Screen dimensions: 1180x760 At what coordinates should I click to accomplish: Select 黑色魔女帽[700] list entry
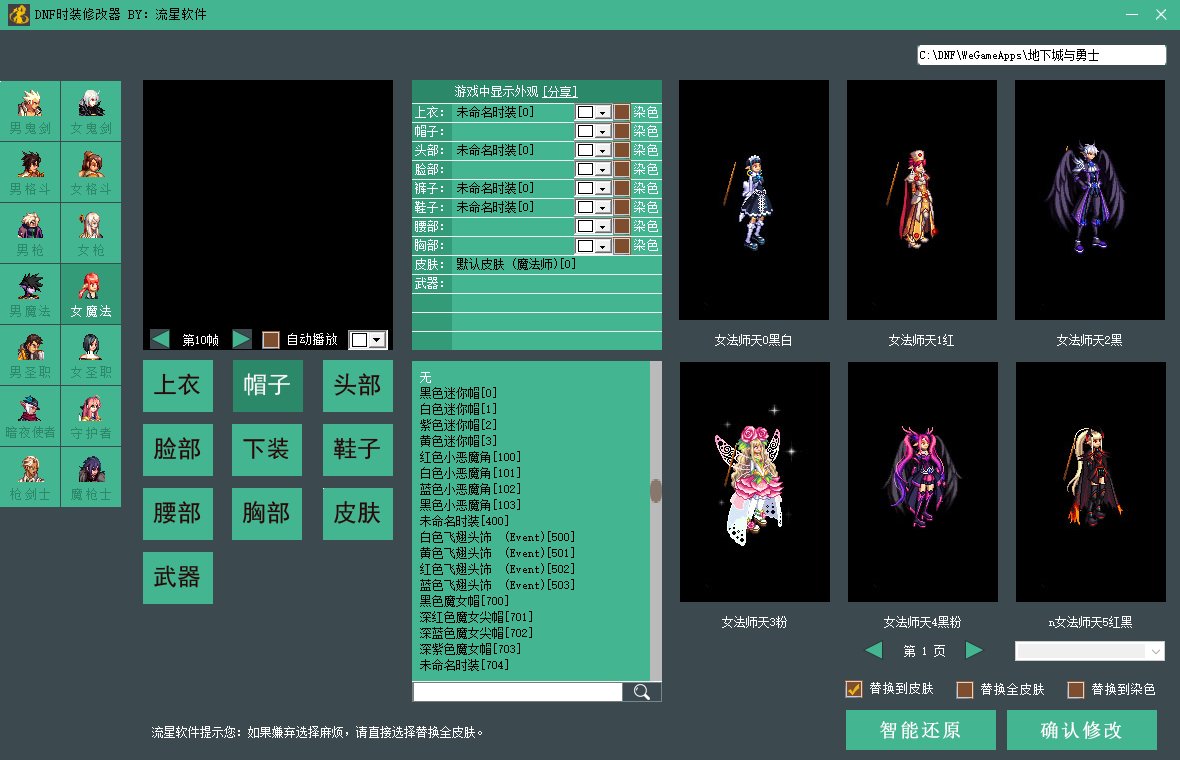point(464,600)
